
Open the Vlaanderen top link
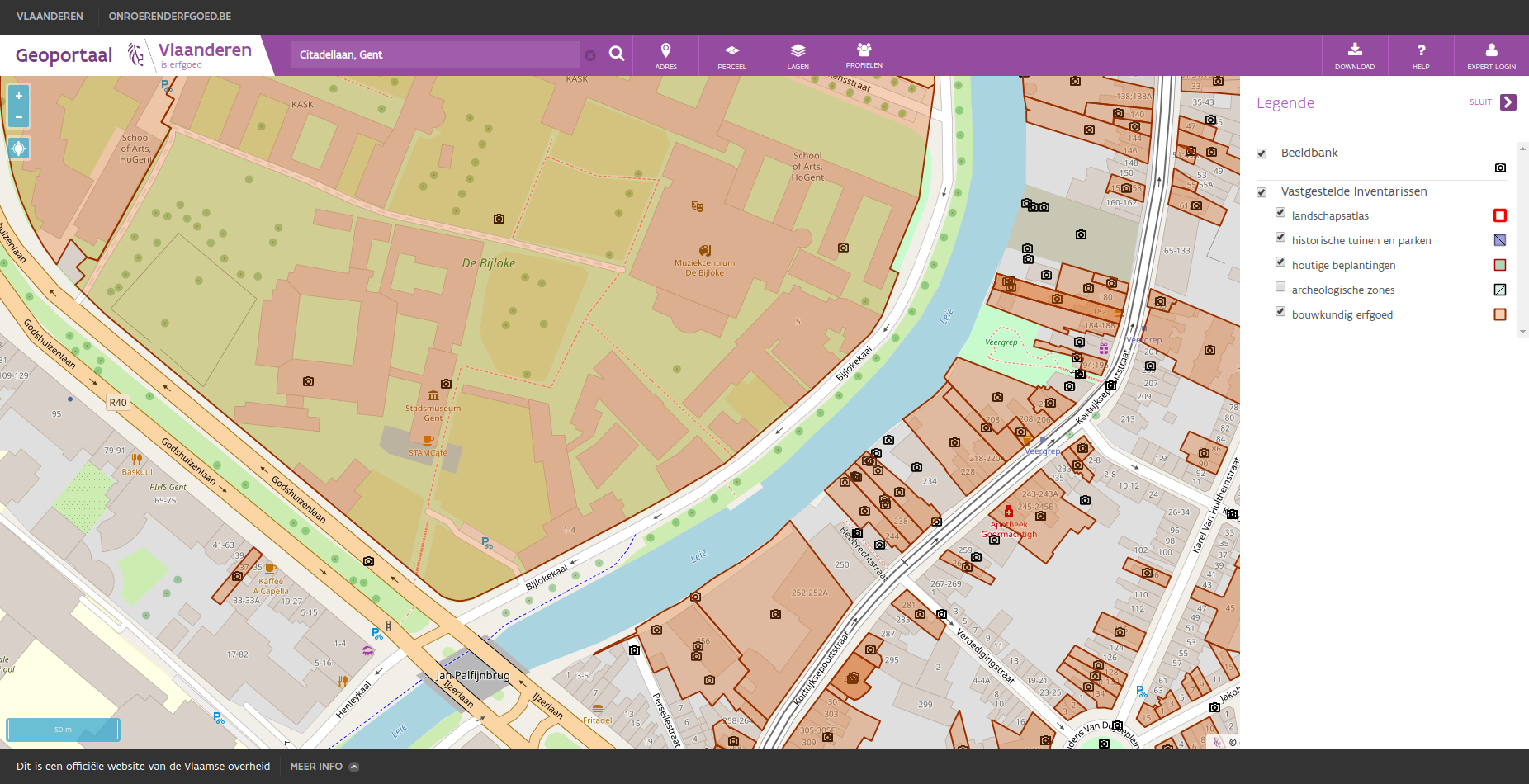[50, 17]
